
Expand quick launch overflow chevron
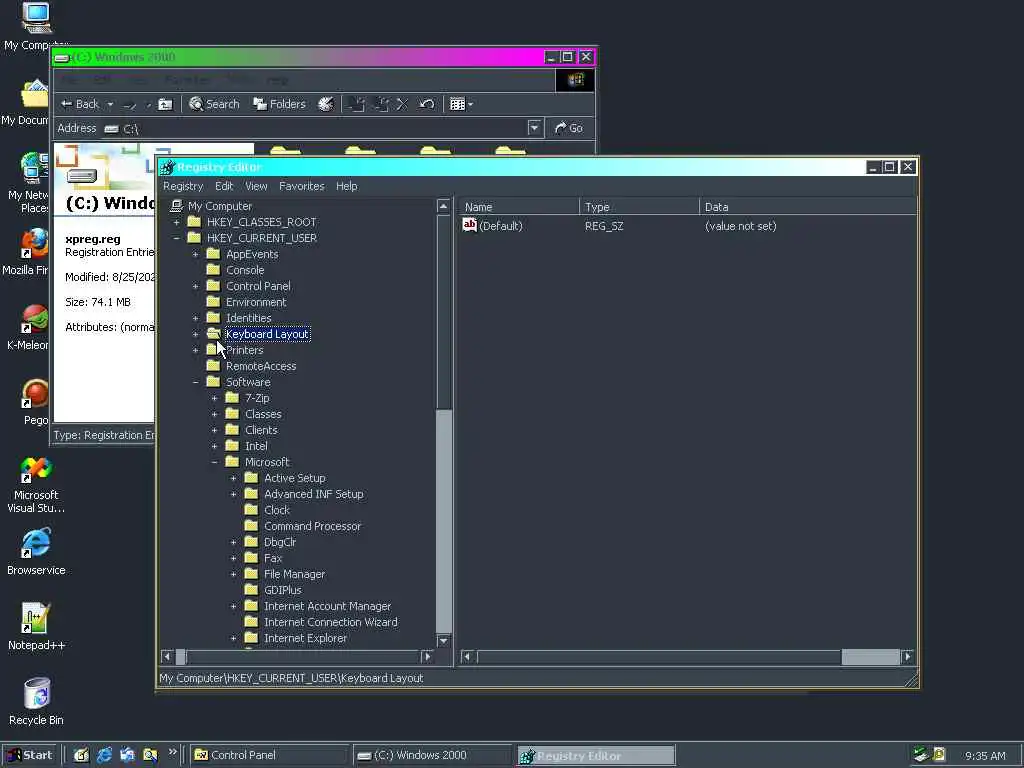[172, 752]
